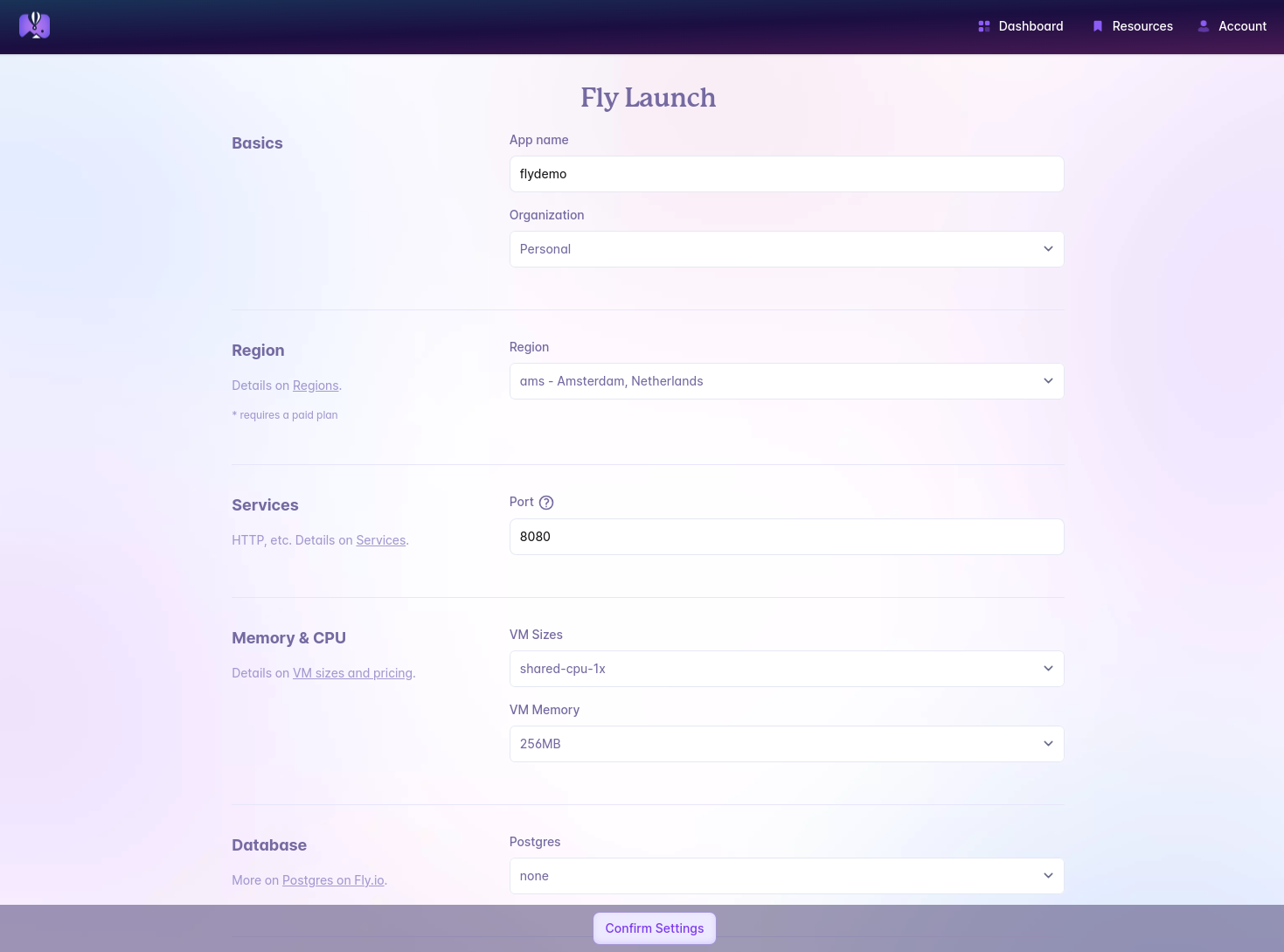Open the VM sizes and pricing link
This screenshot has width=1284, height=952.
tap(352, 673)
